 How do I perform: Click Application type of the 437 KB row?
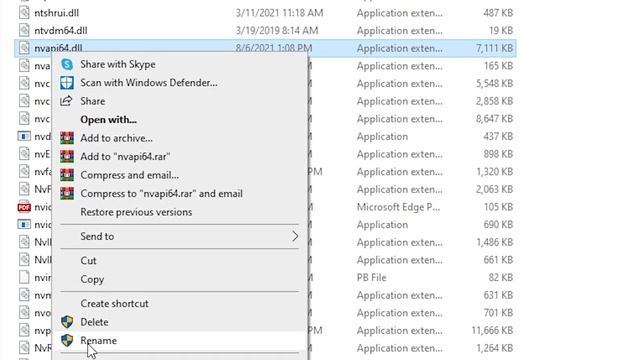(x=382, y=136)
